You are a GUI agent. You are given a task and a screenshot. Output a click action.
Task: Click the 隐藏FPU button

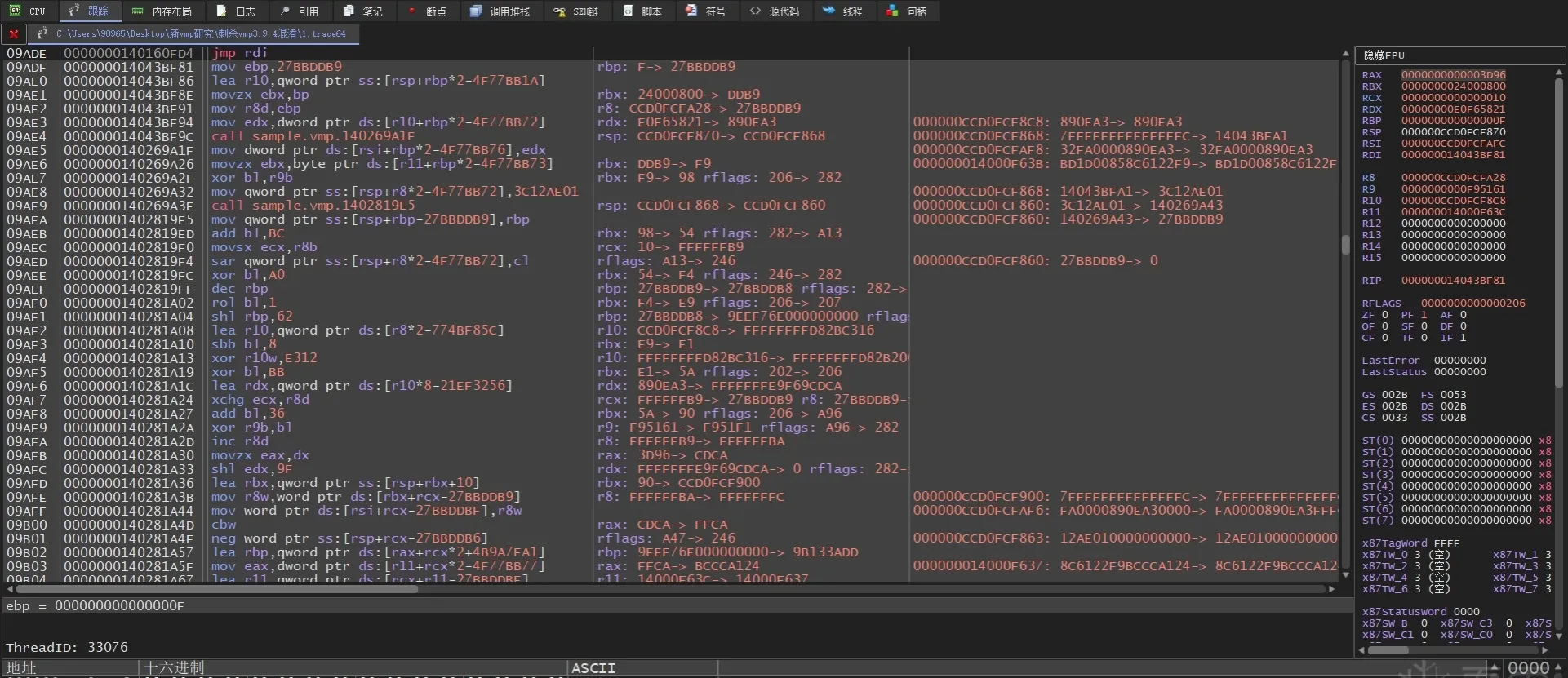click(x=1459, y=55)
